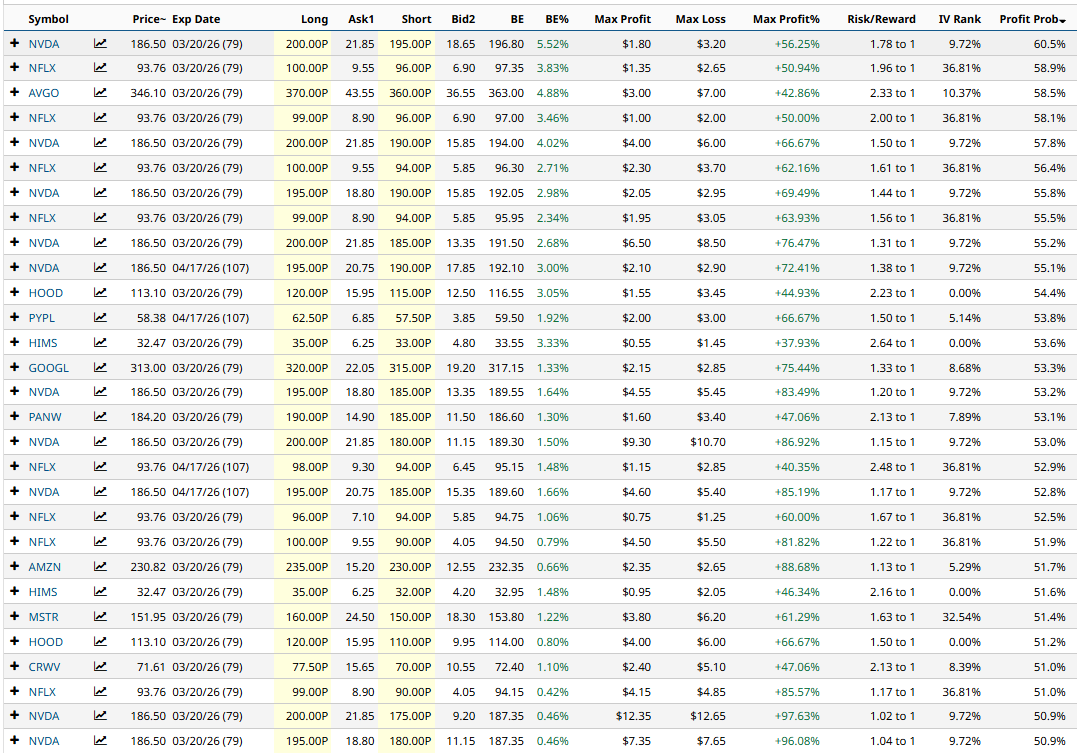Click the chart icon in GOOGL row

coord(100,368)
